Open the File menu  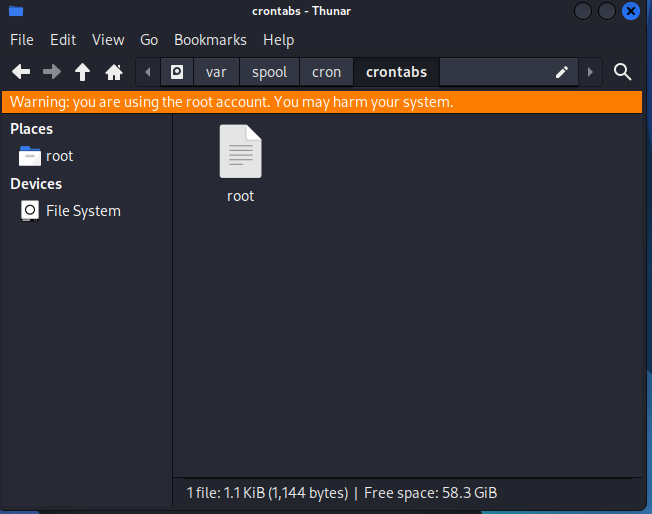point(22,40)
